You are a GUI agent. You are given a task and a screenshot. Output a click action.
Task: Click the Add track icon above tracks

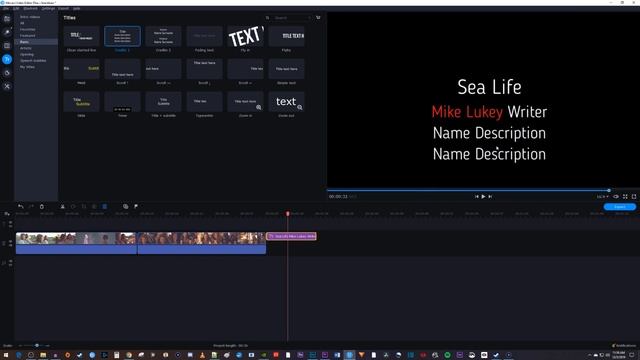(x=7, y=213)
